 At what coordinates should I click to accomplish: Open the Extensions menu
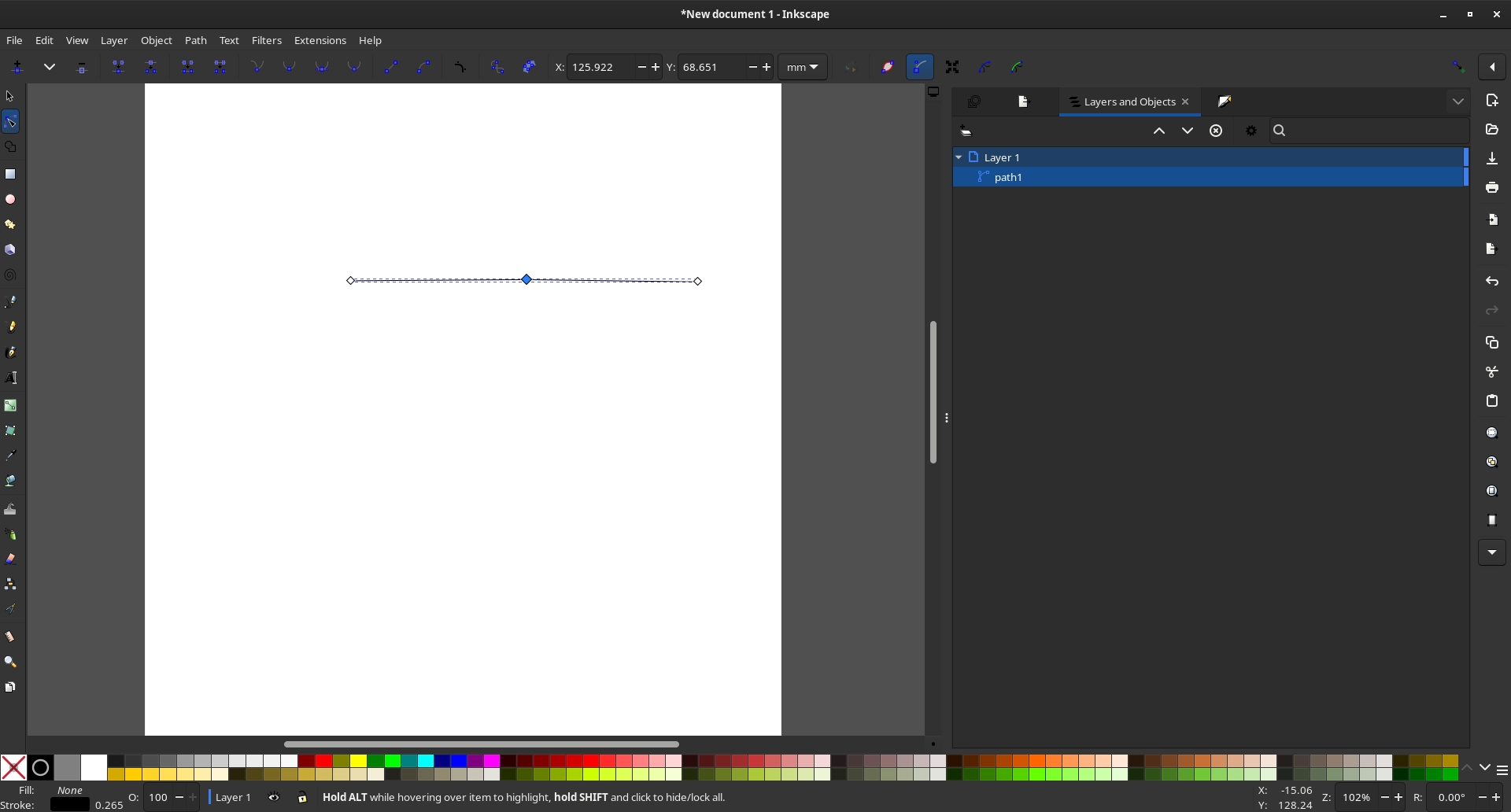[x=320, y=40]
